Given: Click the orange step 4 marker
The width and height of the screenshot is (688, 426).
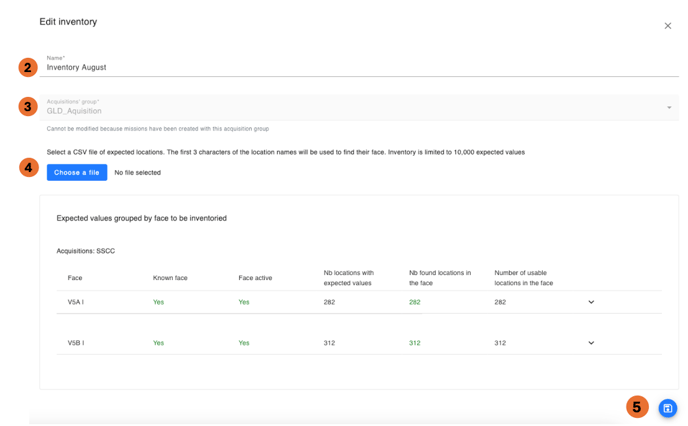Looking at the screenshot, I should (28, 167).
